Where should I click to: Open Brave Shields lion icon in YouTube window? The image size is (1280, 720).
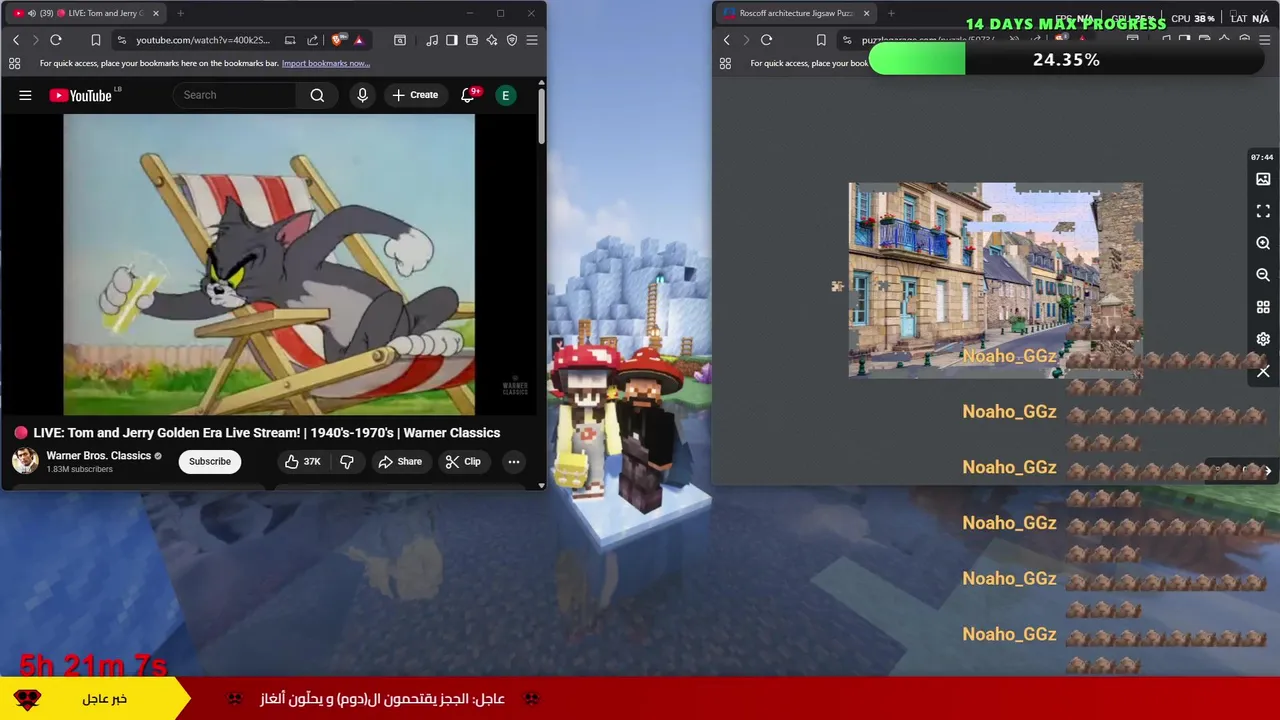click(x=339, y=40)
